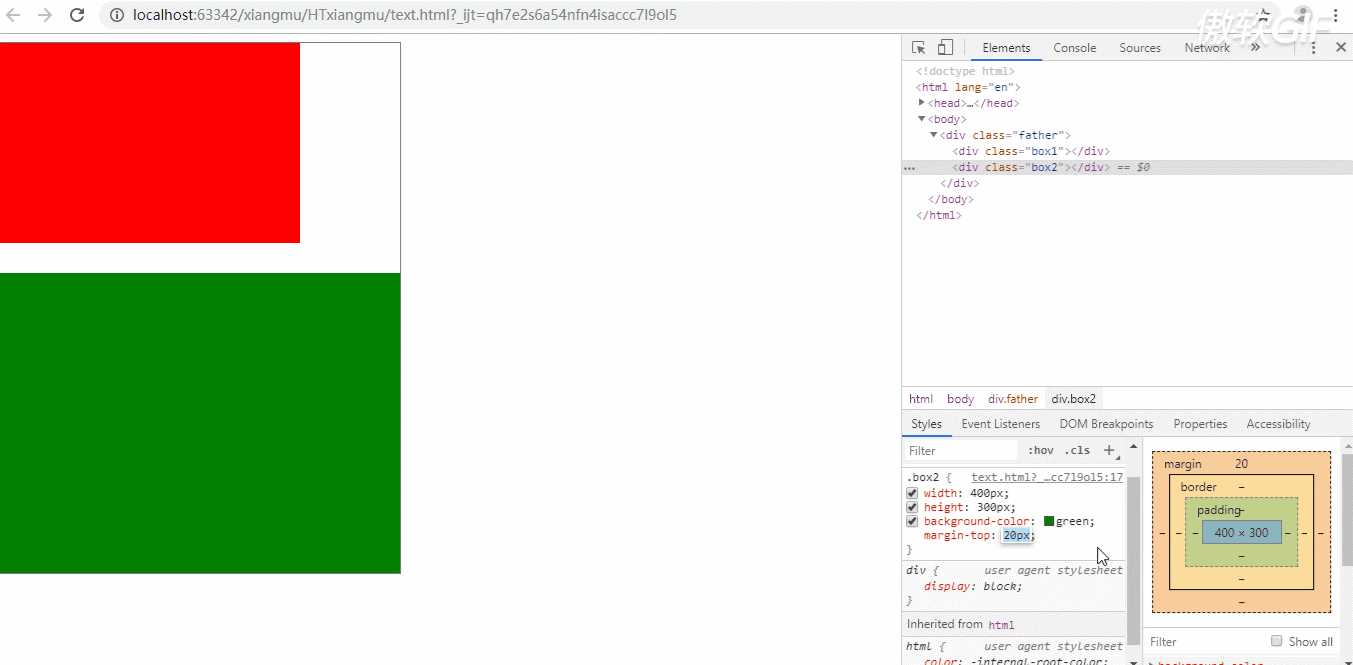Collapse the div.father node

[934, 135]
